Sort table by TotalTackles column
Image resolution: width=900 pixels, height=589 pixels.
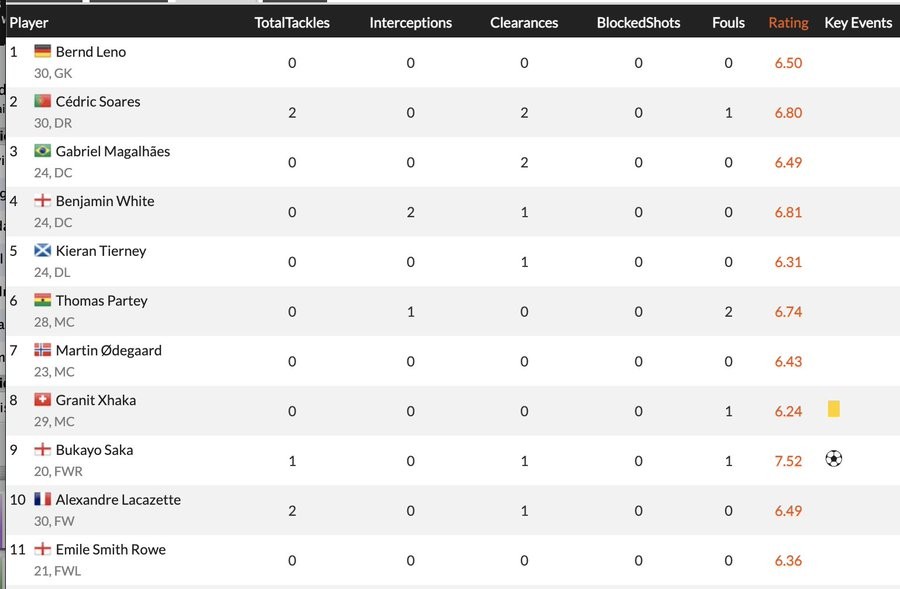(292, 22)
